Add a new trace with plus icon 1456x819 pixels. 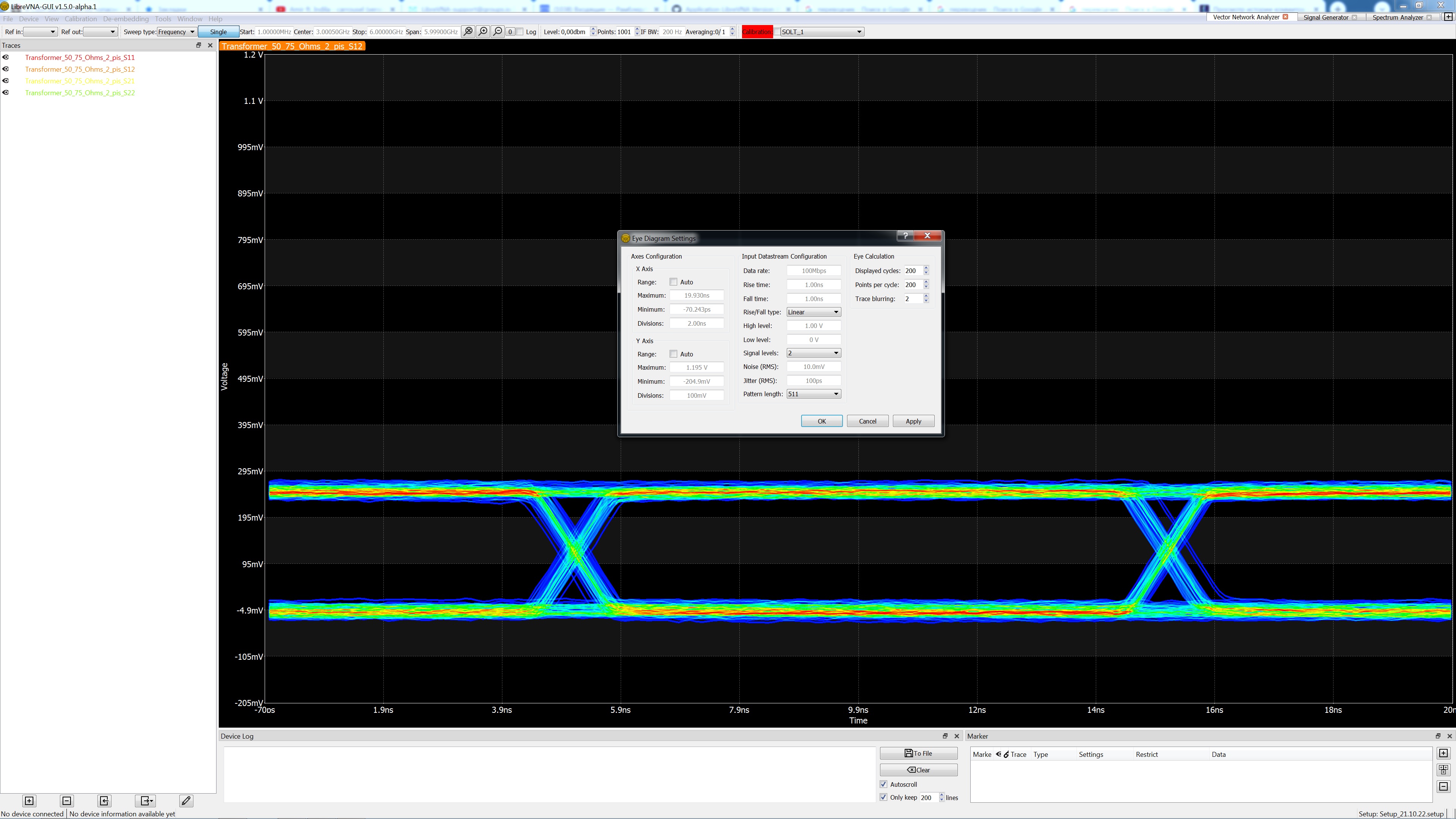30,800
